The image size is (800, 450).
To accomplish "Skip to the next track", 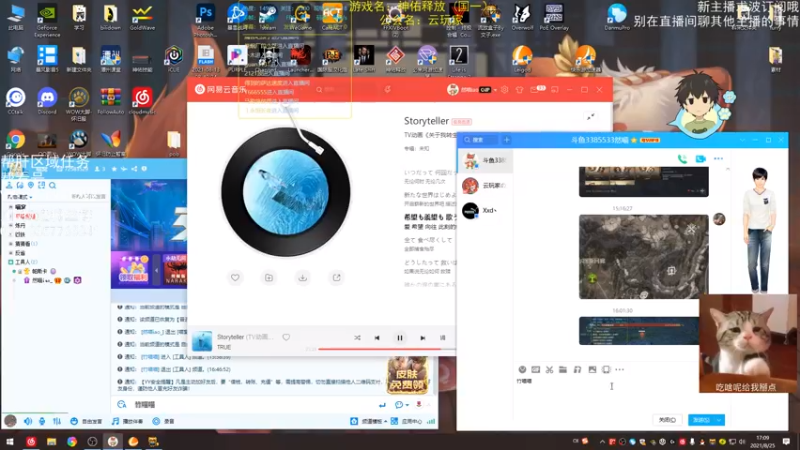I will [x=422, y=338].
